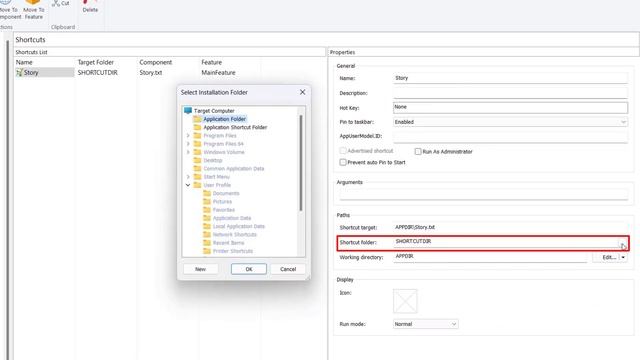Click the Recent Items folder icon

pyautogui.click(x=207, y=242)
